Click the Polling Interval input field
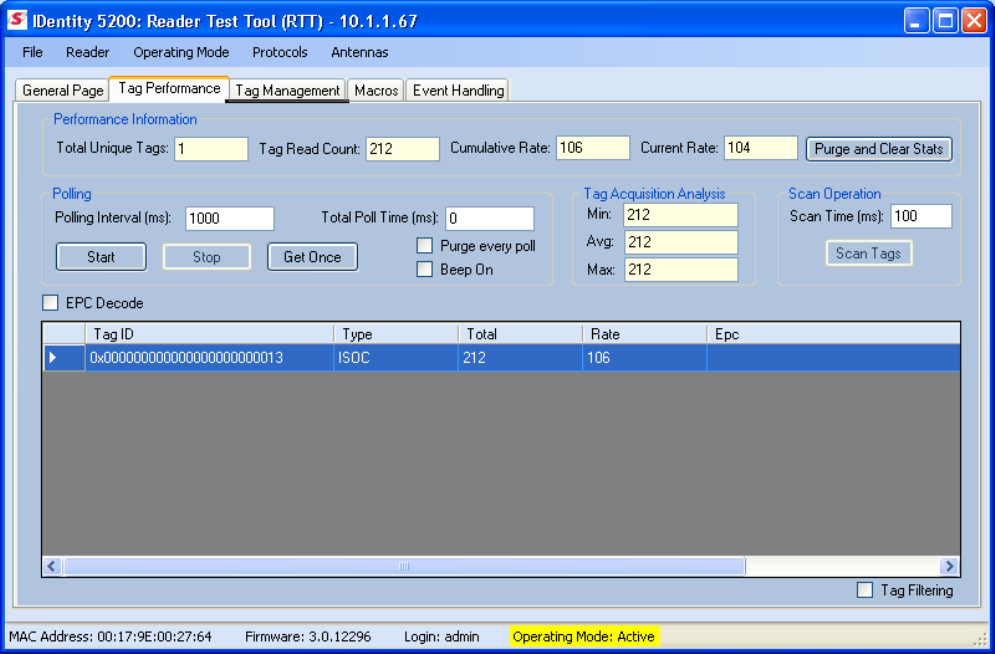The height and width of the screenshot is (654, 995). (230, 218)
